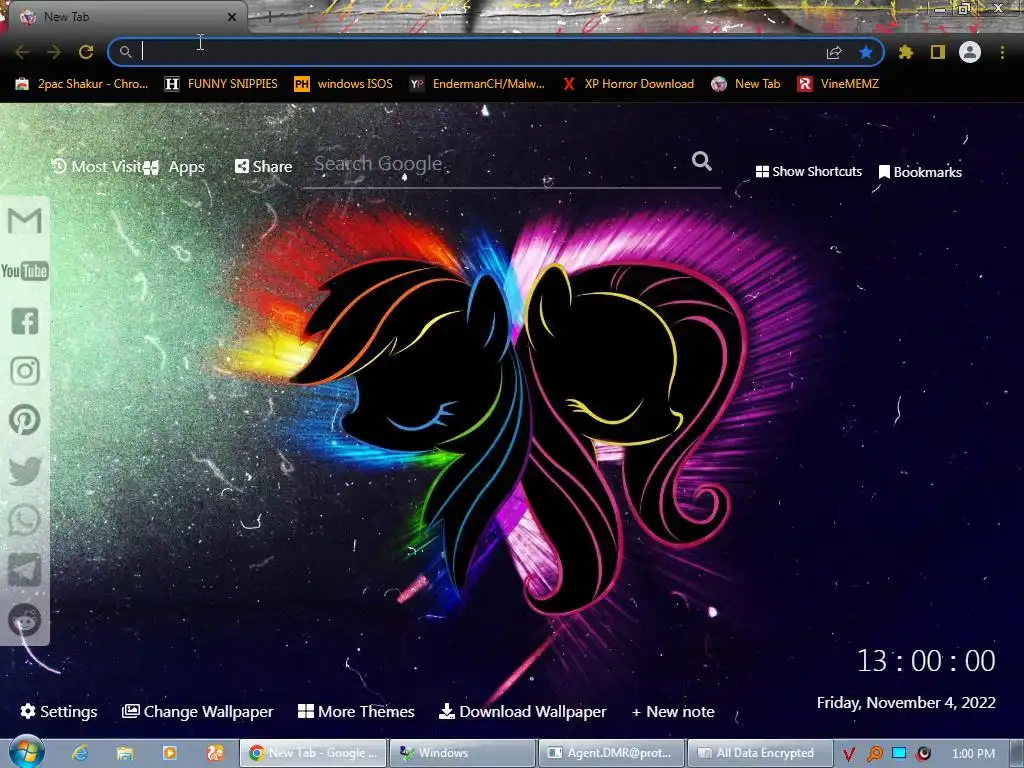Open the Chrome profile avatar
This screenshot has width=1024, height=768.
point(970,52)
